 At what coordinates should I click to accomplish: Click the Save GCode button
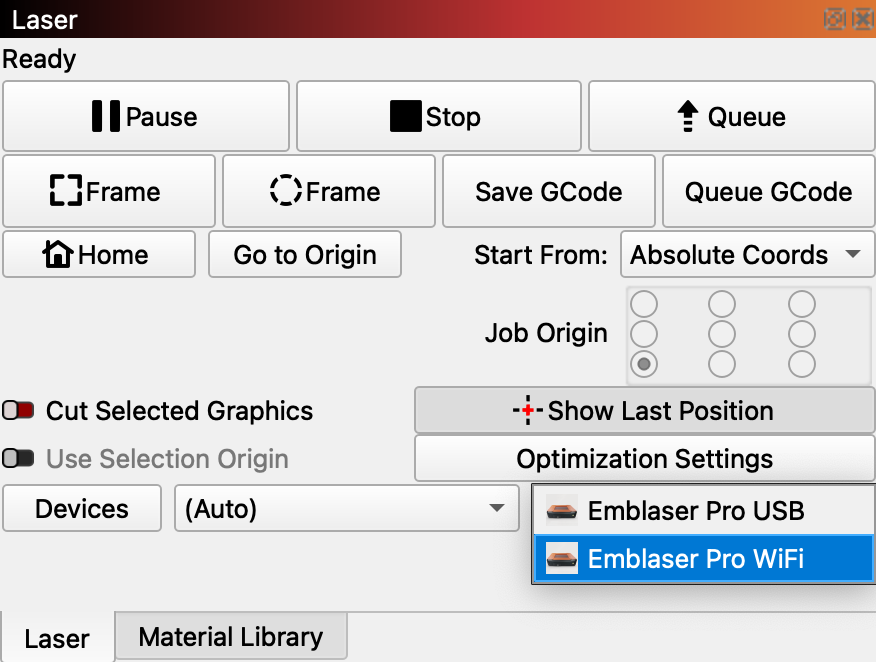coord(548,192)
